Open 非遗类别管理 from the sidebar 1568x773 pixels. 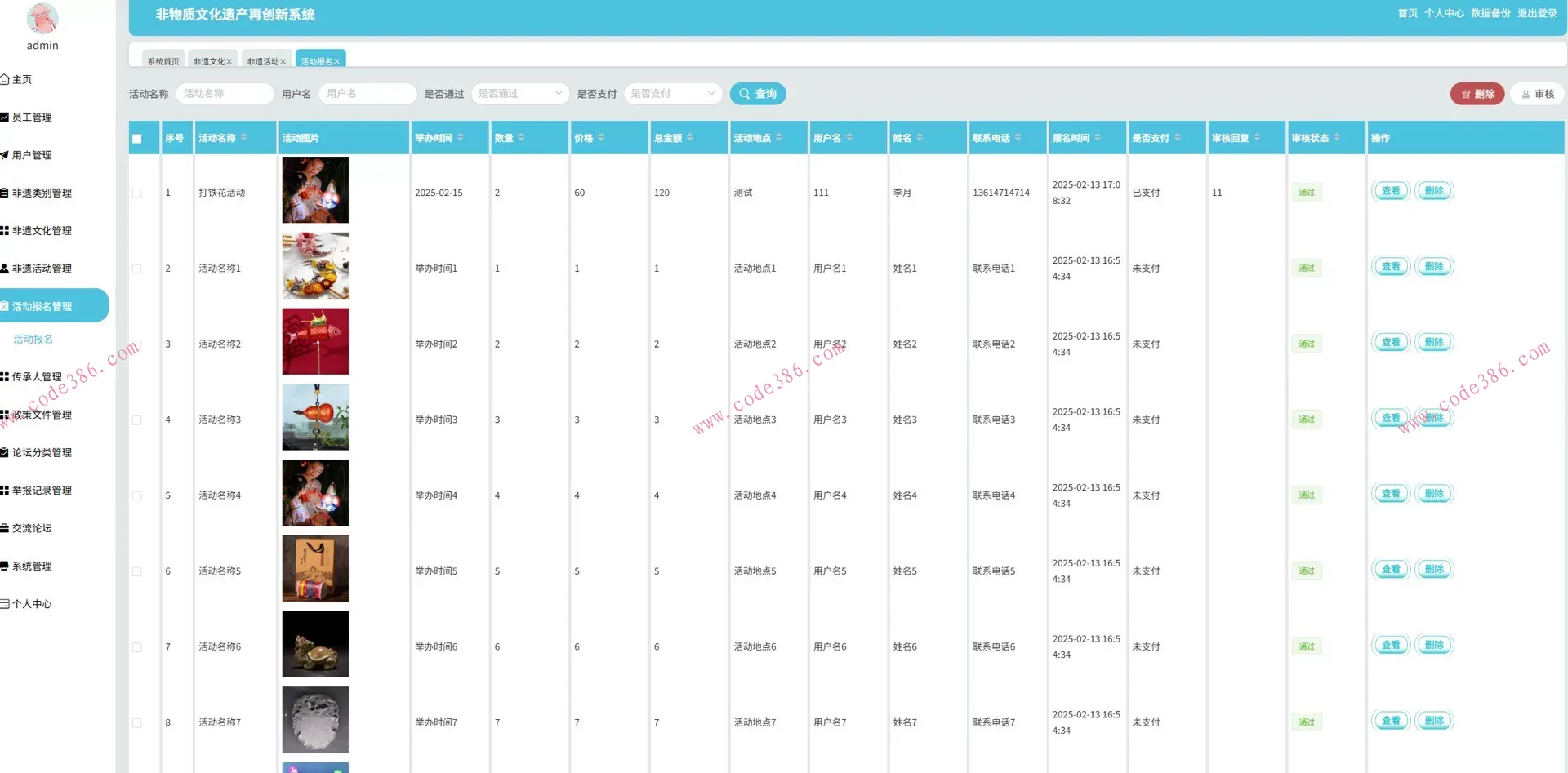click(x=42, y=193)
